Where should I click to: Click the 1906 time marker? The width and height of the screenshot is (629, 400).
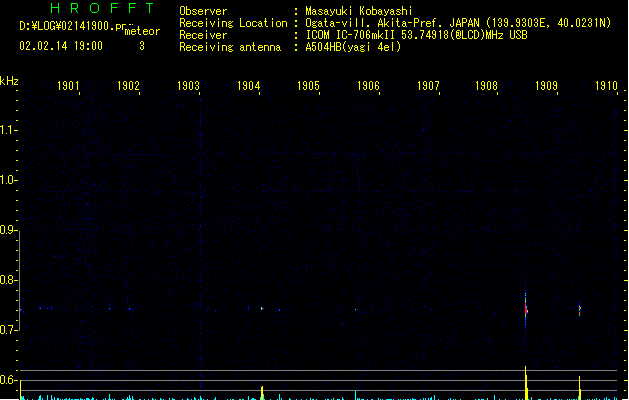pos(368,86)
